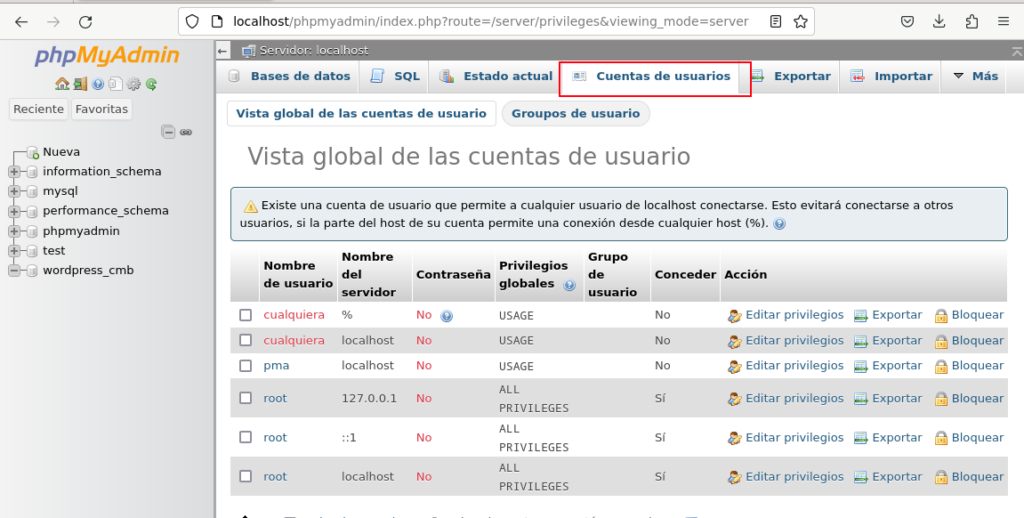Bookmark this page with star icon
The height and width of the screenshot is (518, 1024).
coord(800,21)
